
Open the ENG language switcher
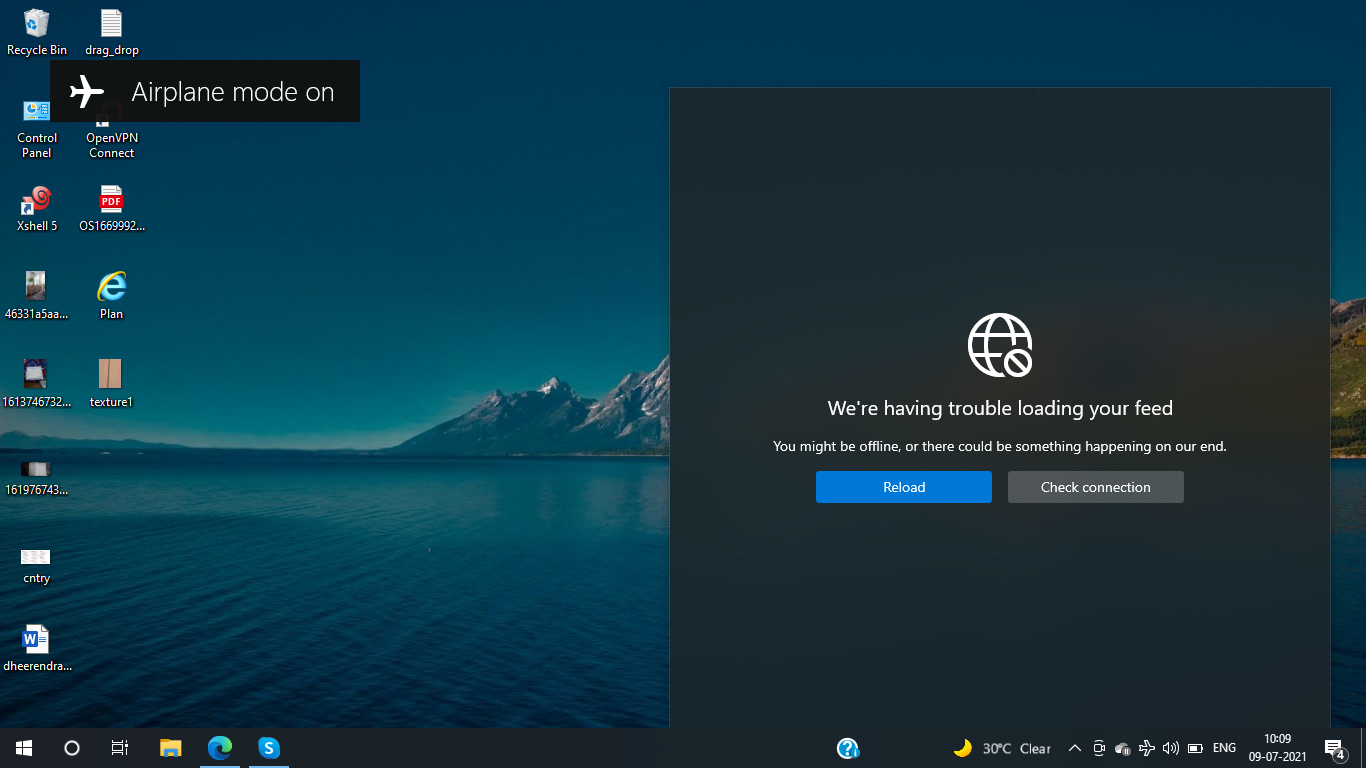1224,748
